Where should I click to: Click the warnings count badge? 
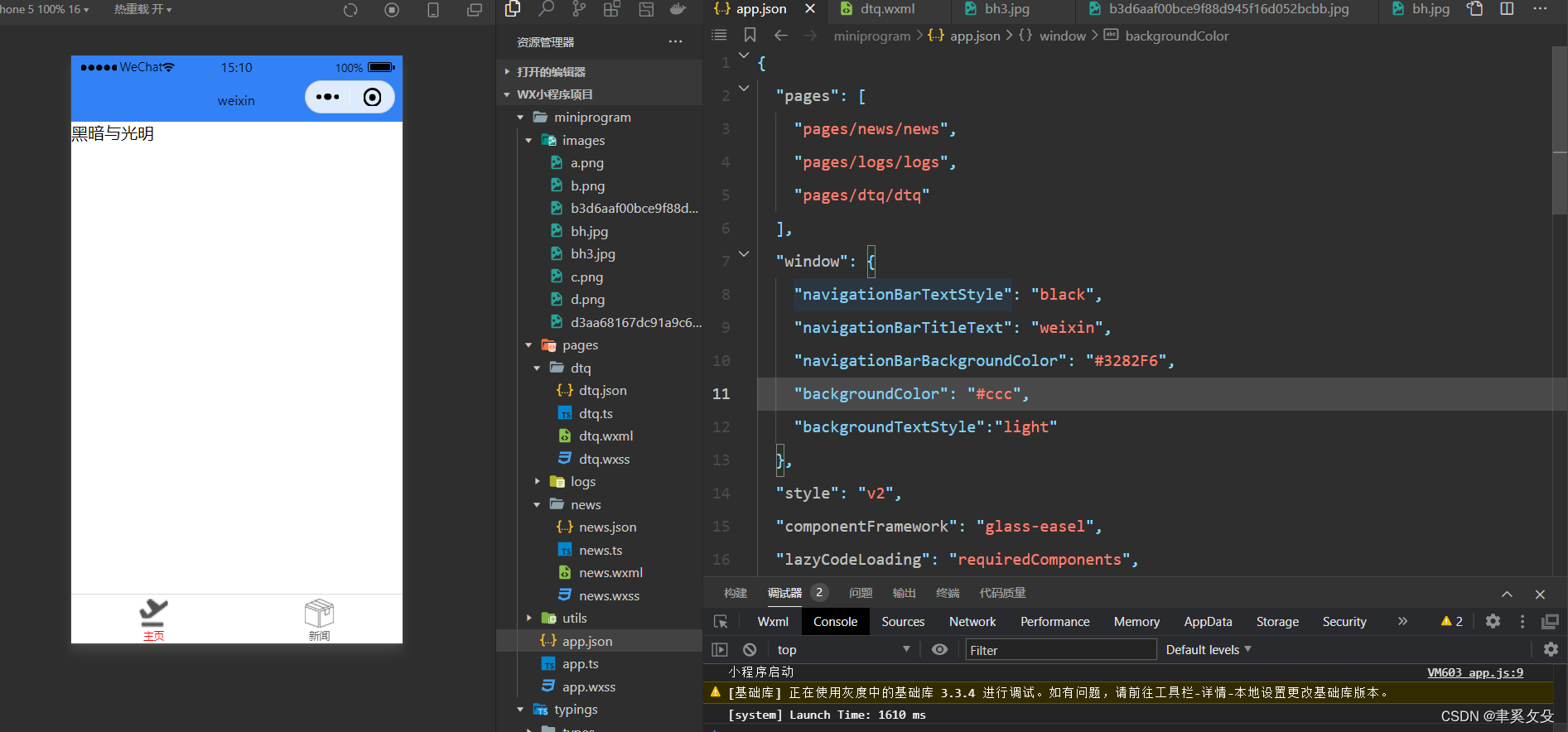1451,621
